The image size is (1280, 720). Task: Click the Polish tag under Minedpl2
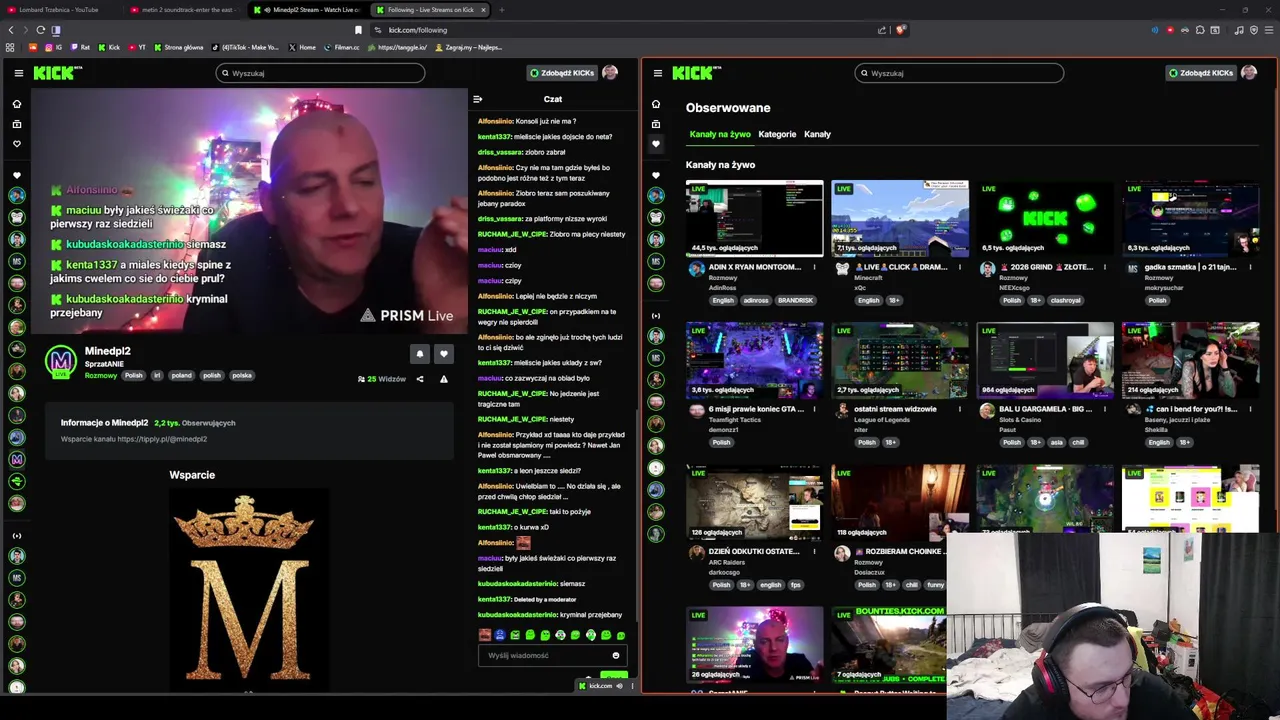[133, 375]
